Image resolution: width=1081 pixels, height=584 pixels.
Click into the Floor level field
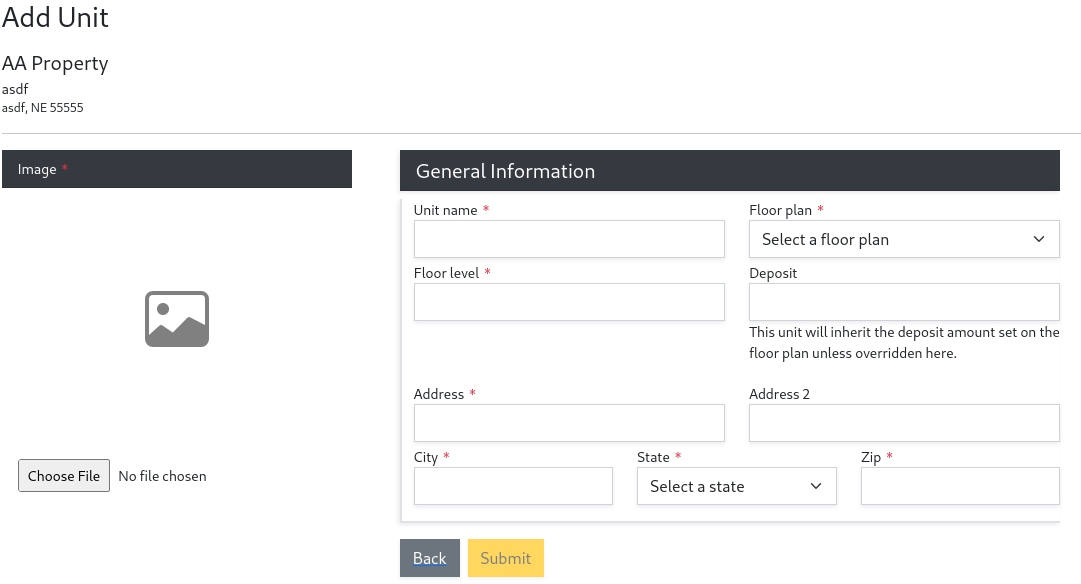[x=568, y=302]
